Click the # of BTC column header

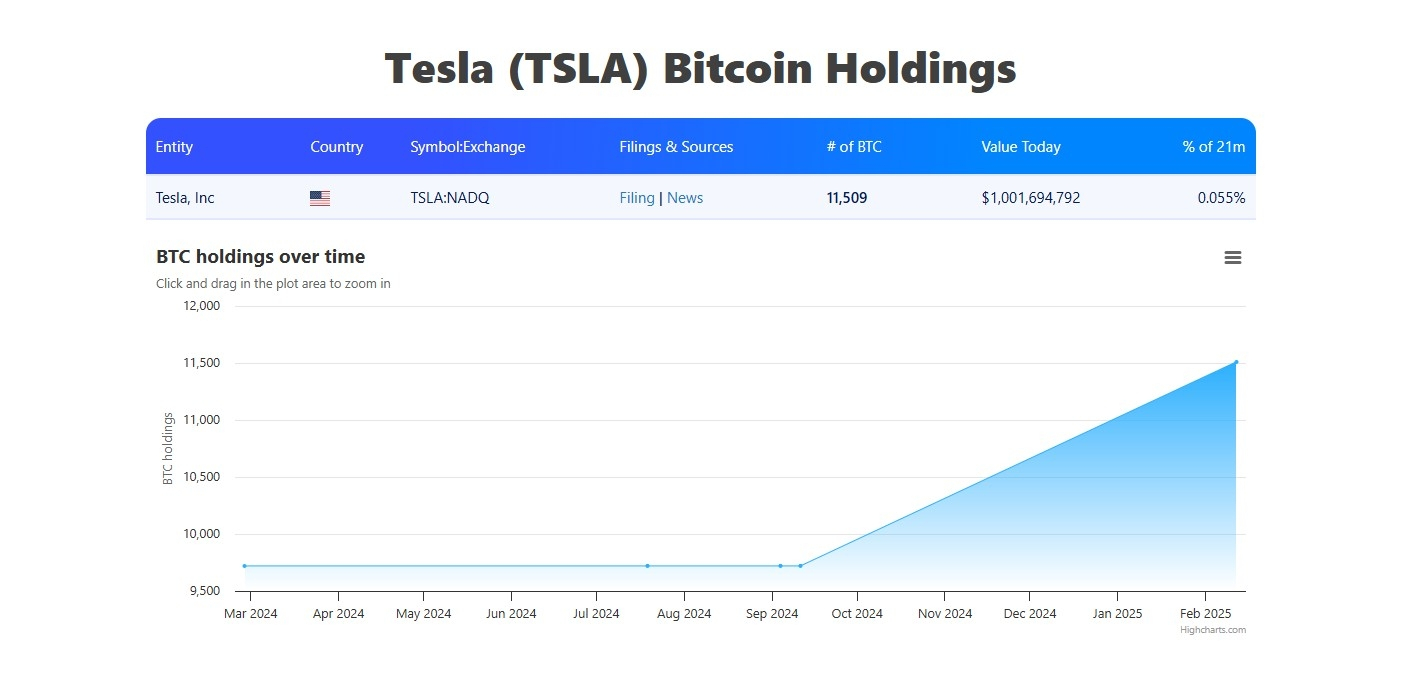(x=854, y=147)
